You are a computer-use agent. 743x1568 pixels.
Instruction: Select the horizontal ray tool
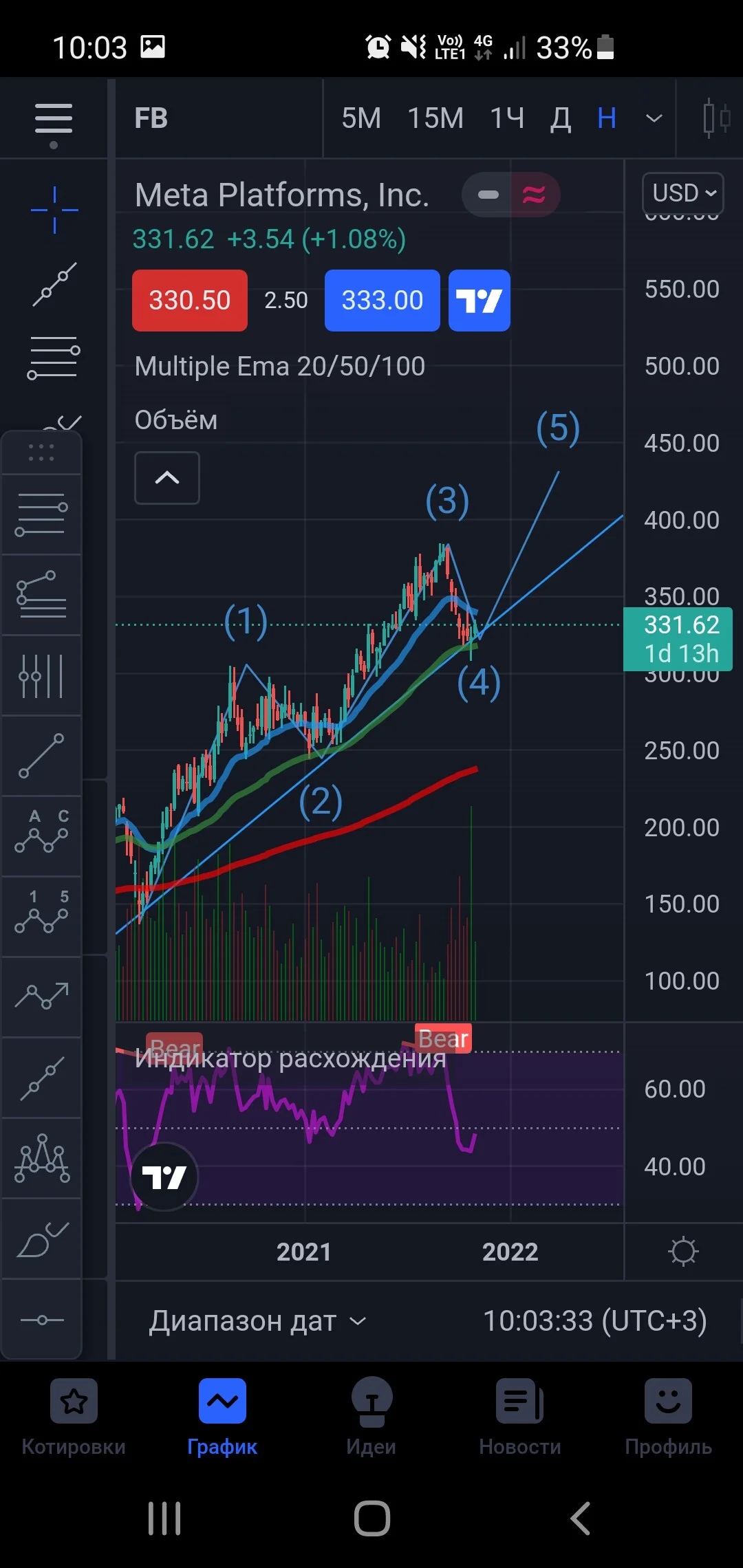pyautogui.click(x=41, y=1319)
